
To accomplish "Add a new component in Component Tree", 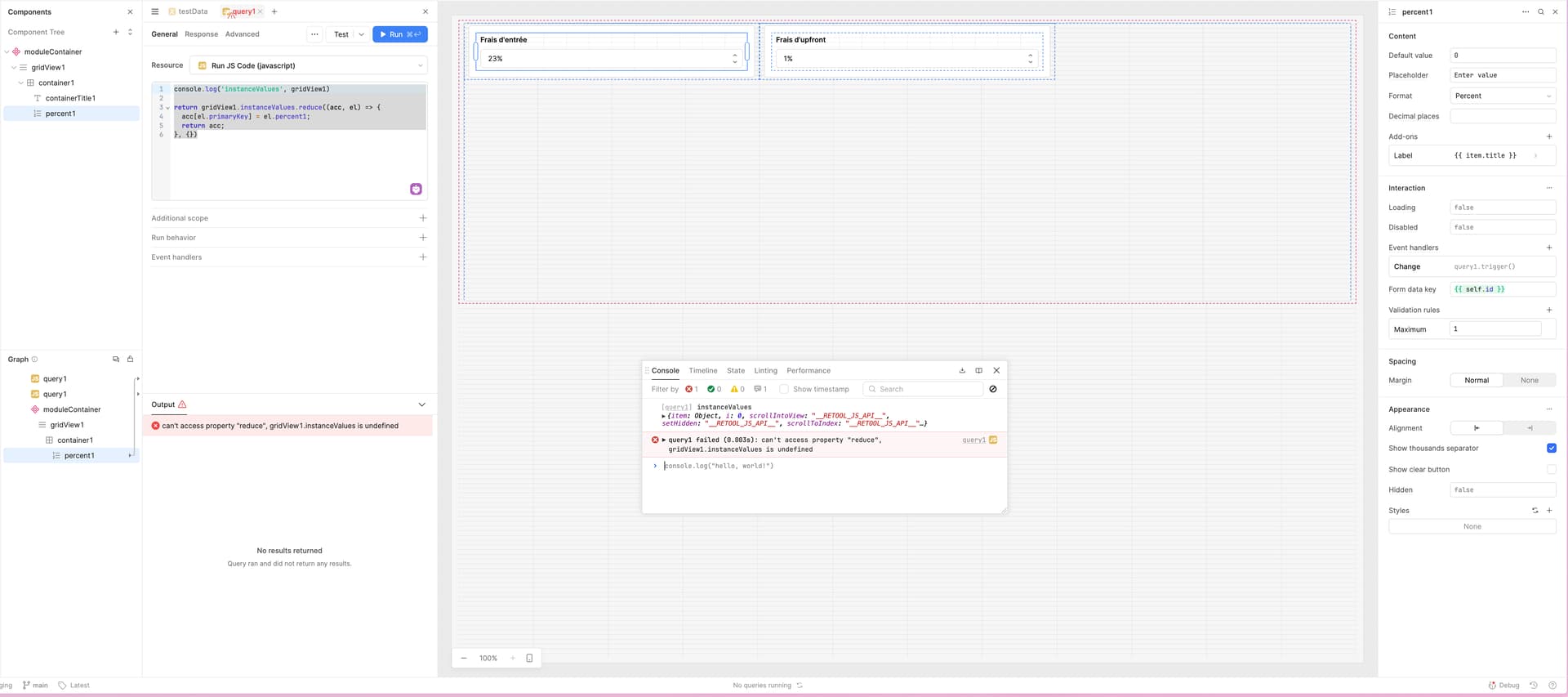I will [116, 32].
